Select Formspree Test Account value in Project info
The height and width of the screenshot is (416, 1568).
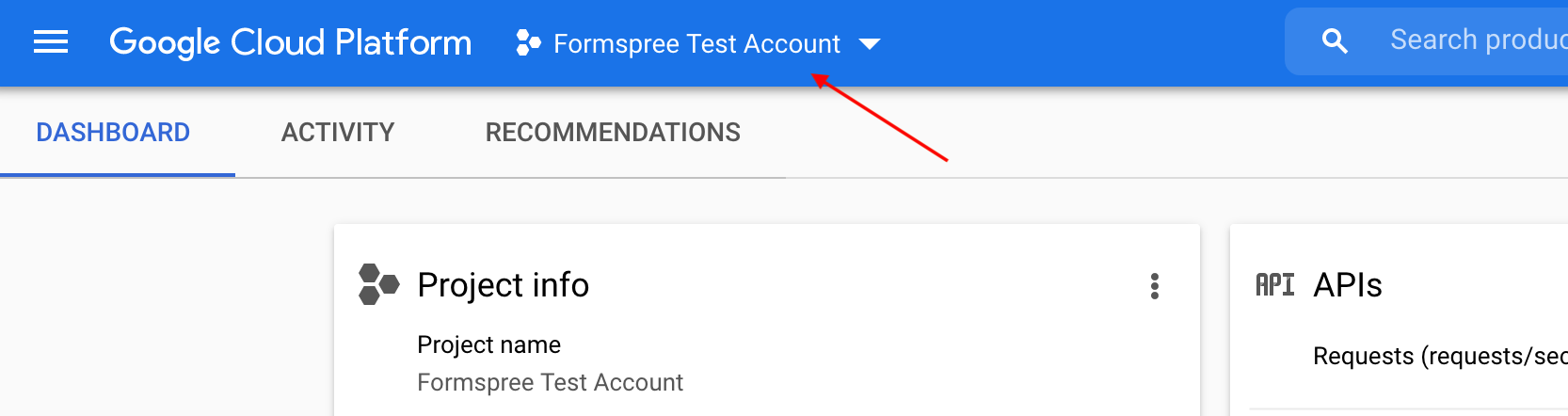click(x=550, y=382)
